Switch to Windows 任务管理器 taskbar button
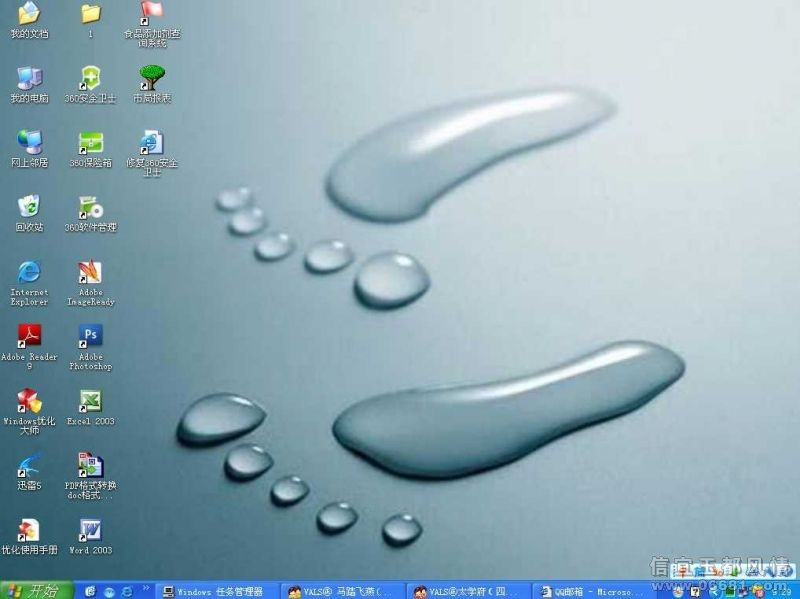The height and width of the screenshot is (599, 800). 217,591
